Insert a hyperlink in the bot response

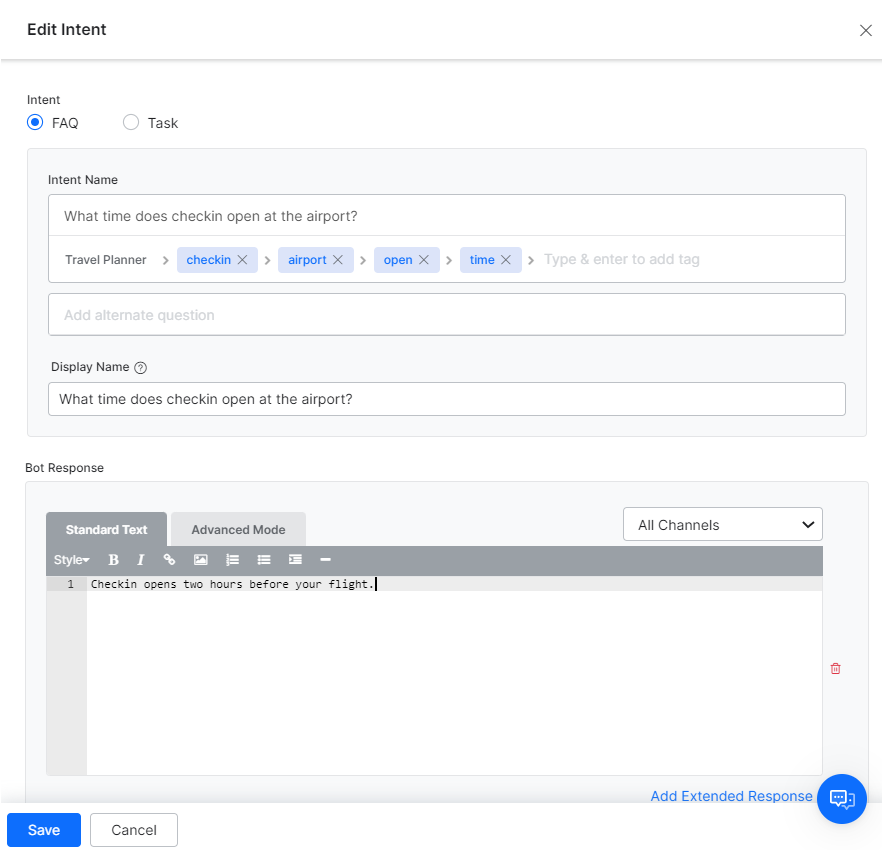tap(169, 560)
